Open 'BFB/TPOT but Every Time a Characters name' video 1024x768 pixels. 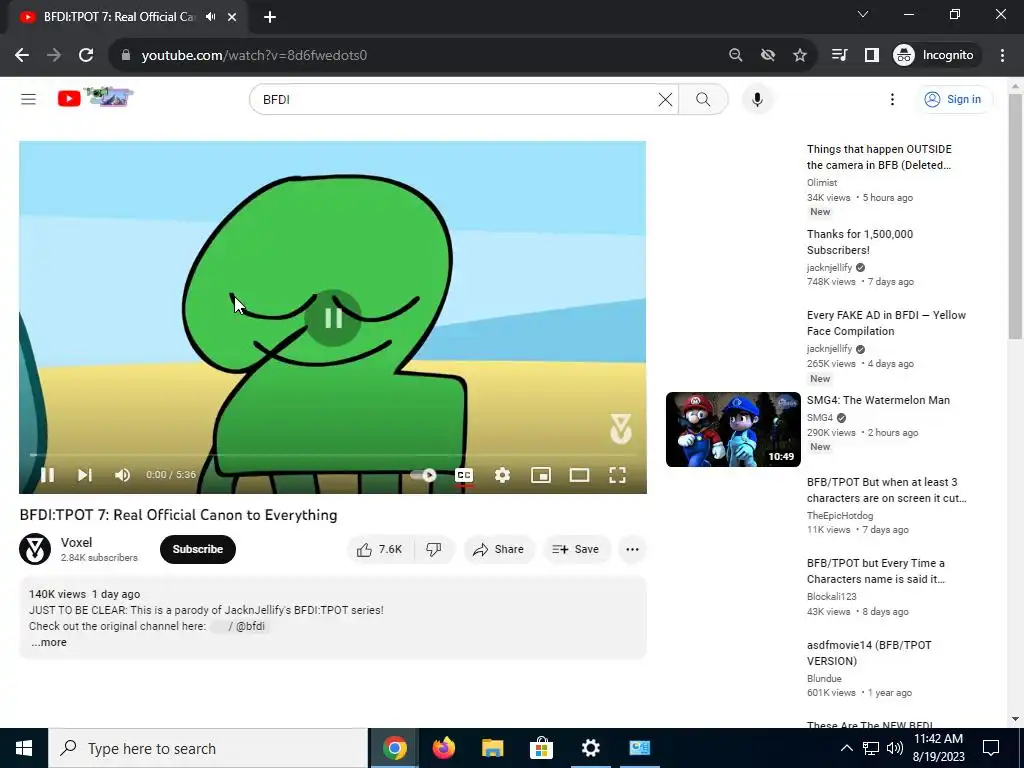[x=876, y=571]
